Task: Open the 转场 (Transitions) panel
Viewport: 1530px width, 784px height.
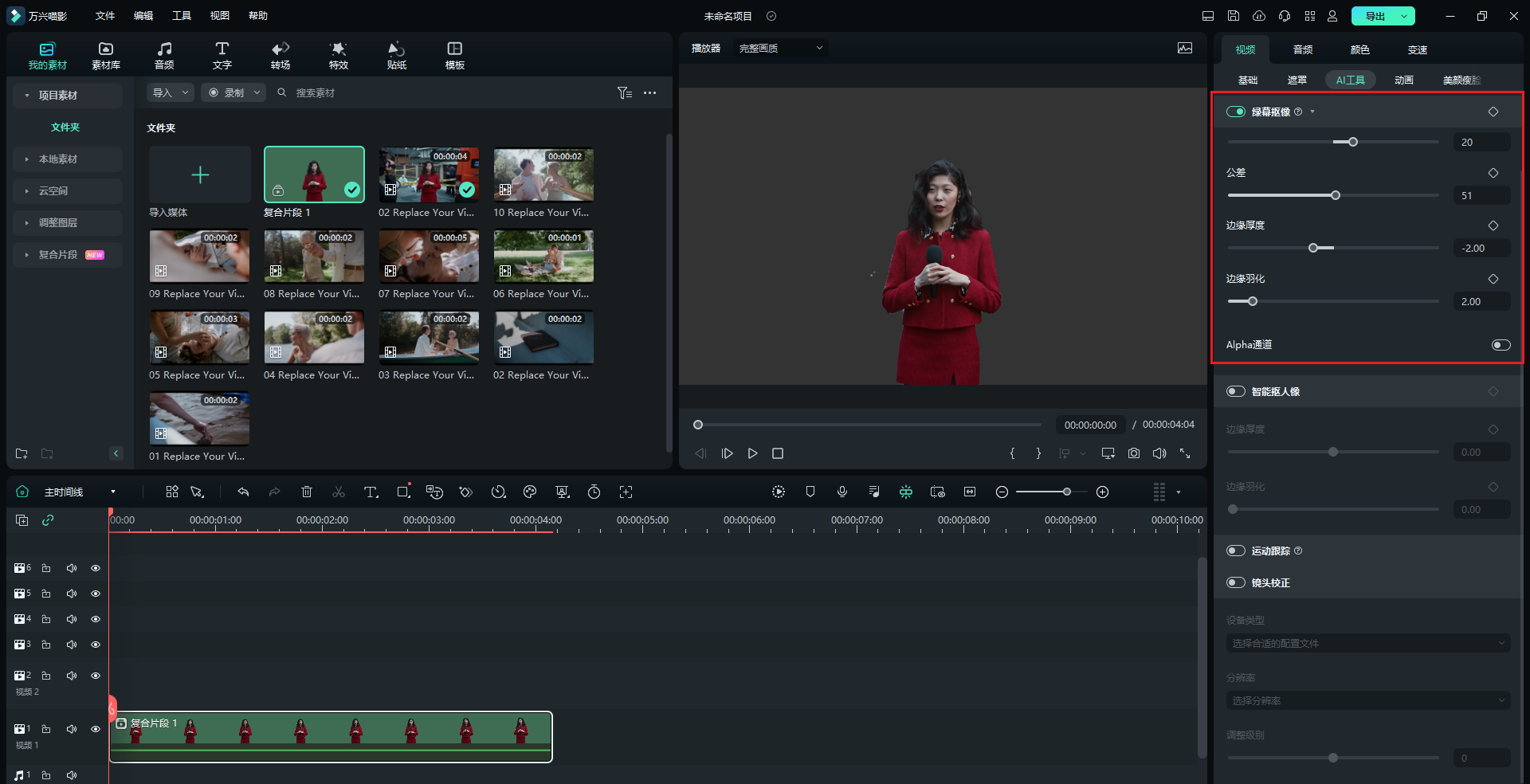Action: [280, 55]
